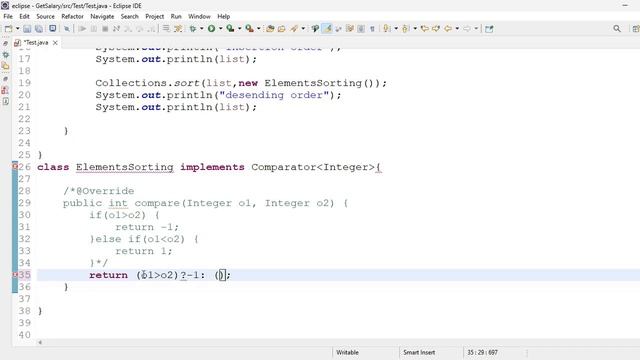Open the Source menu
Image resolution: width=640 pixels, height=360 pixels.
pos(45,16)
